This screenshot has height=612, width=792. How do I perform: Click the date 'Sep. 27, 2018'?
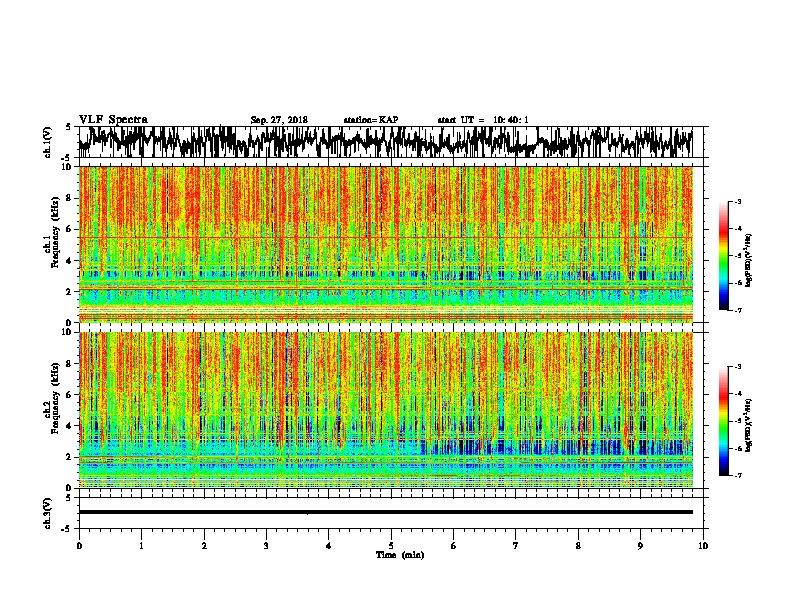tap(279, 120)
